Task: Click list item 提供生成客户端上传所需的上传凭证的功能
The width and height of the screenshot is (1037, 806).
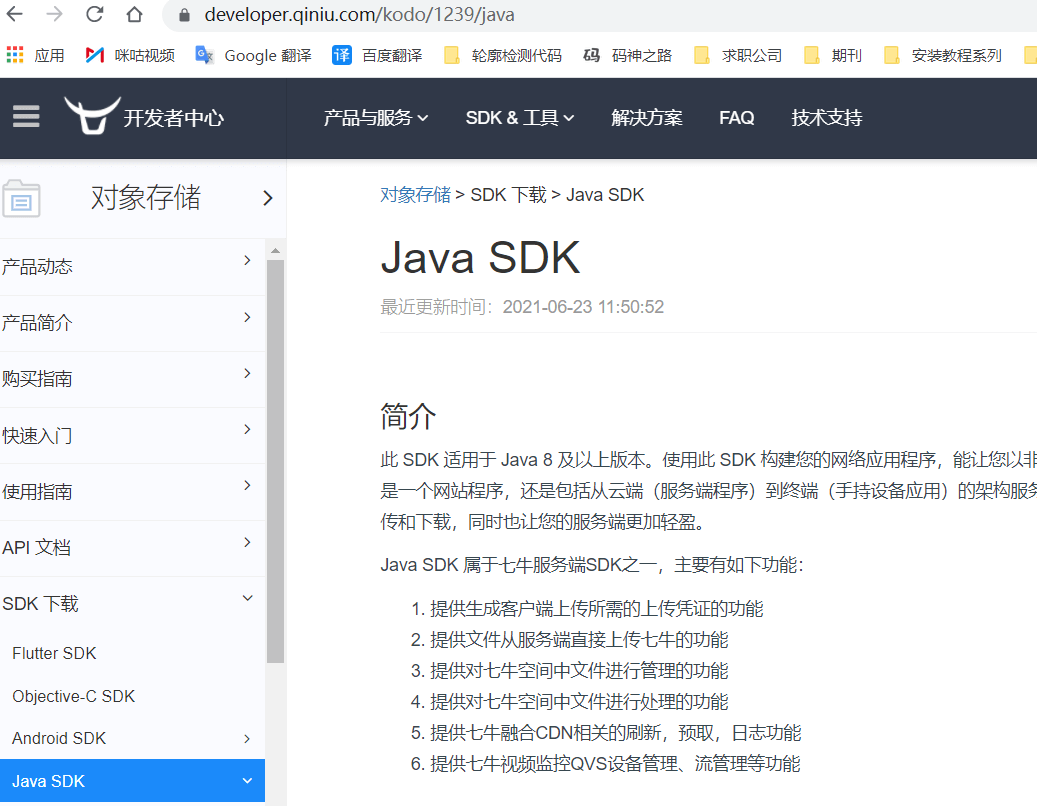Action: (597, 608)
